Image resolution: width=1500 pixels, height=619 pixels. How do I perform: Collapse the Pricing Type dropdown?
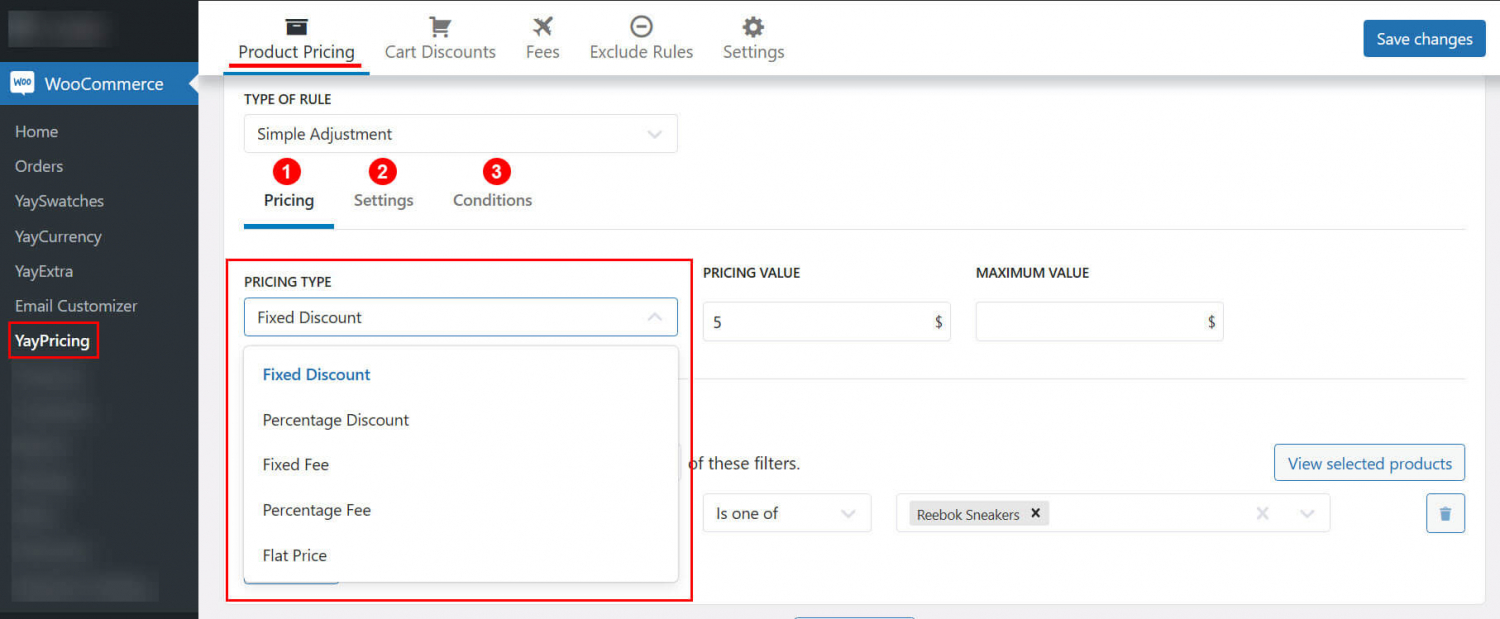tap(655, 317)
